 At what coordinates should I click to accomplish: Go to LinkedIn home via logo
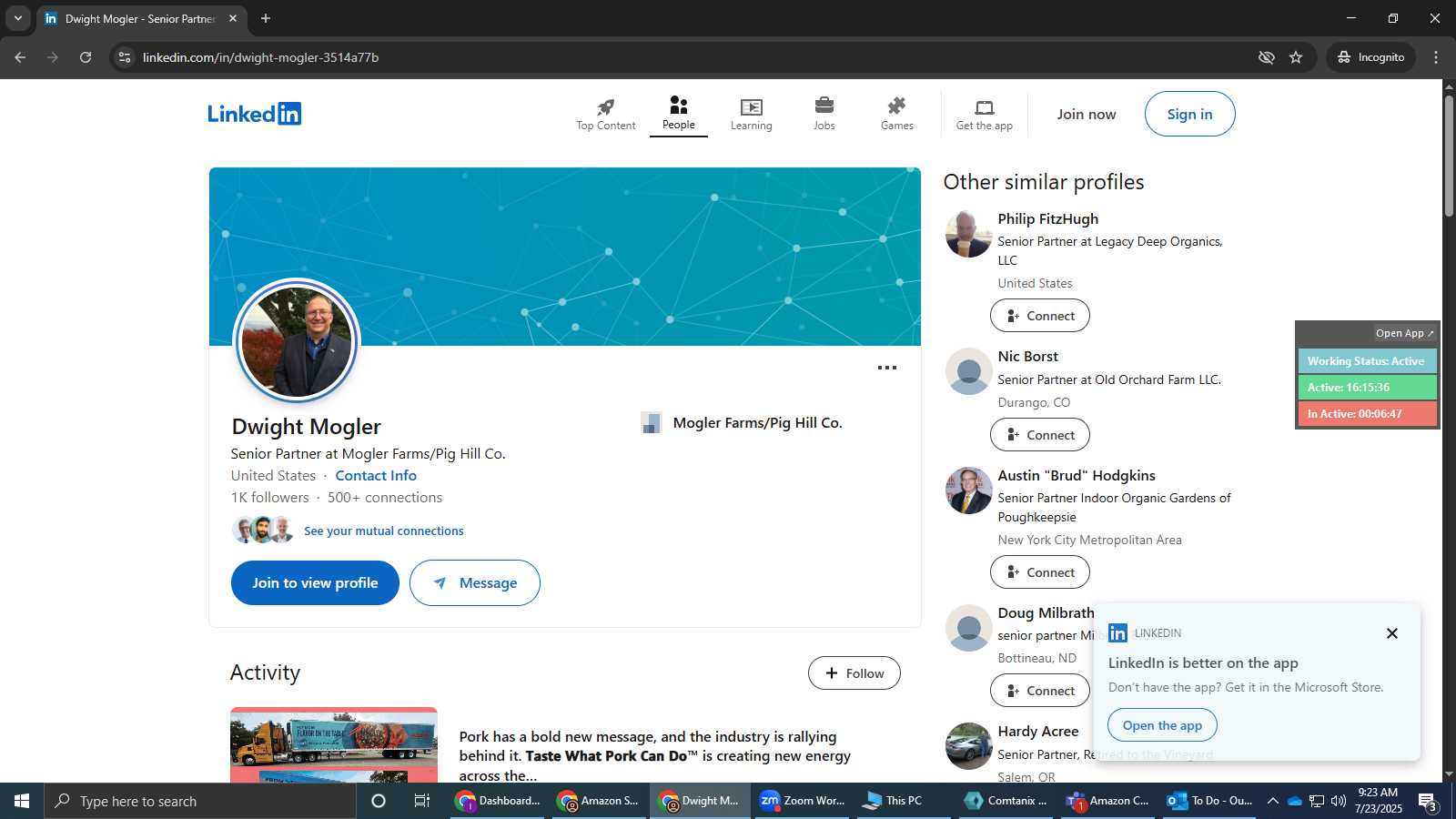tap(254, 114)
